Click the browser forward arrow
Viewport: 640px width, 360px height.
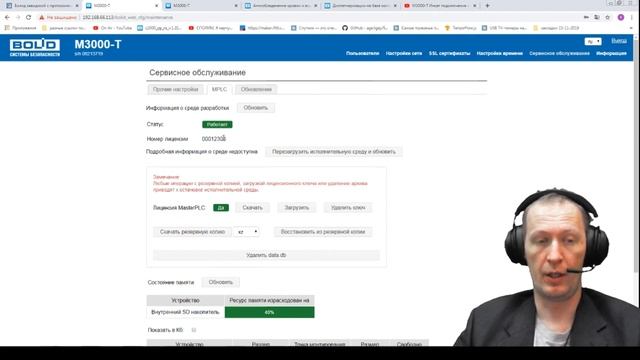(18, 18)
